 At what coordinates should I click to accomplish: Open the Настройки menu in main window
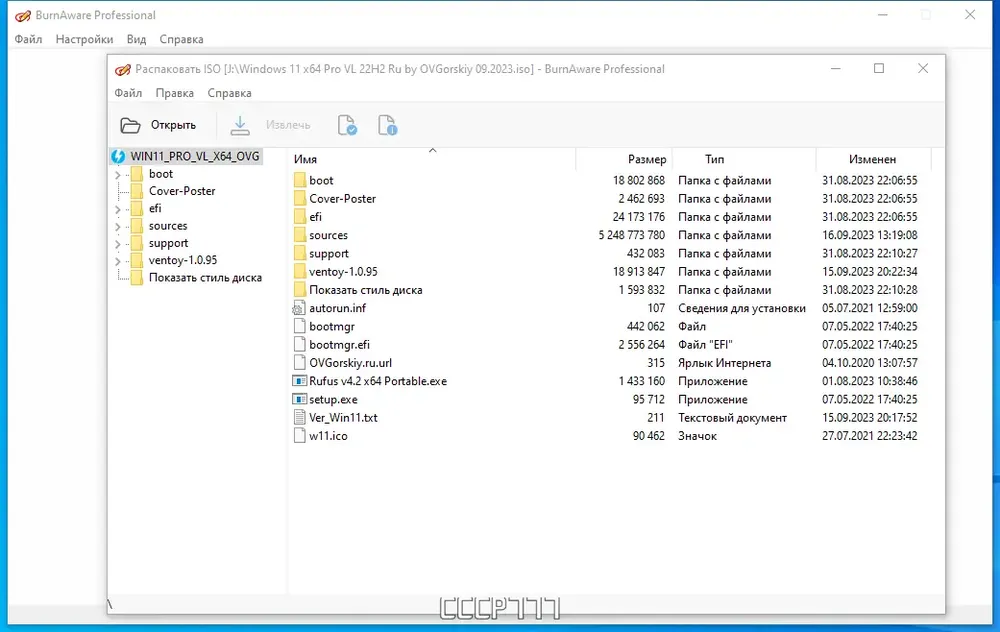(84, 39)
